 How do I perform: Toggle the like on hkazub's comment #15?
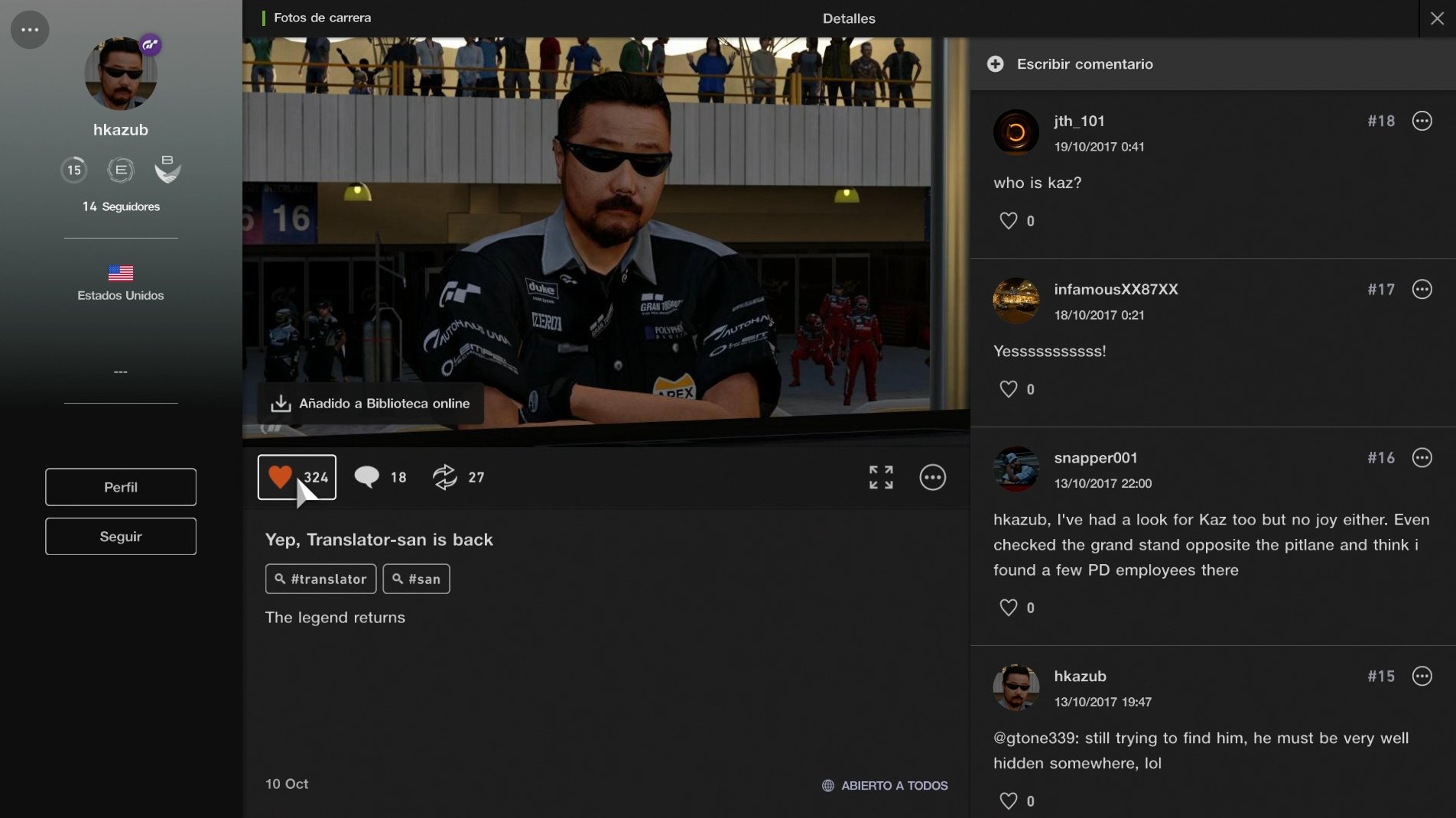(1008, 800)
